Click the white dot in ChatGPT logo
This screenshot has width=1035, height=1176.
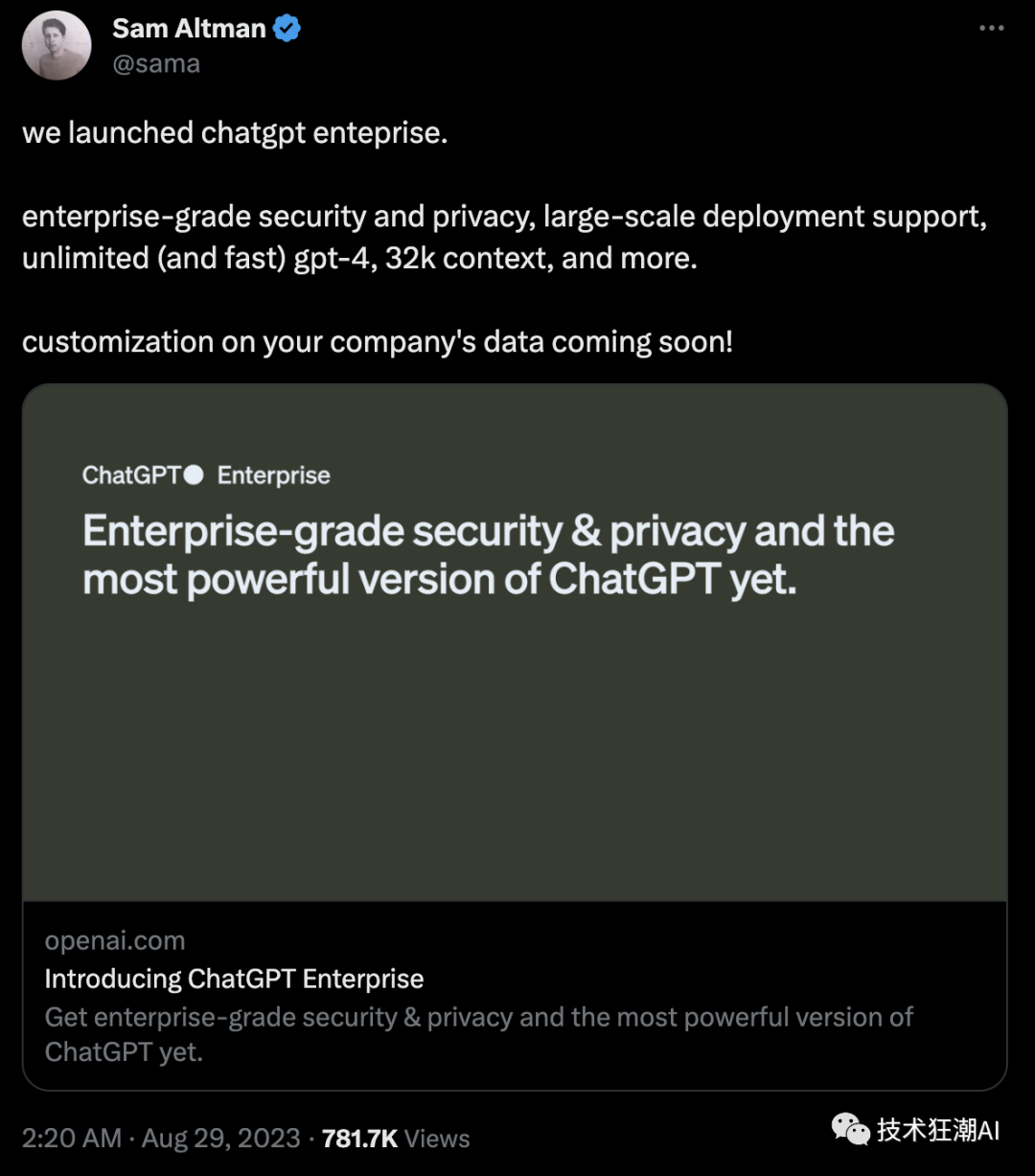click(x=194, y=474)
